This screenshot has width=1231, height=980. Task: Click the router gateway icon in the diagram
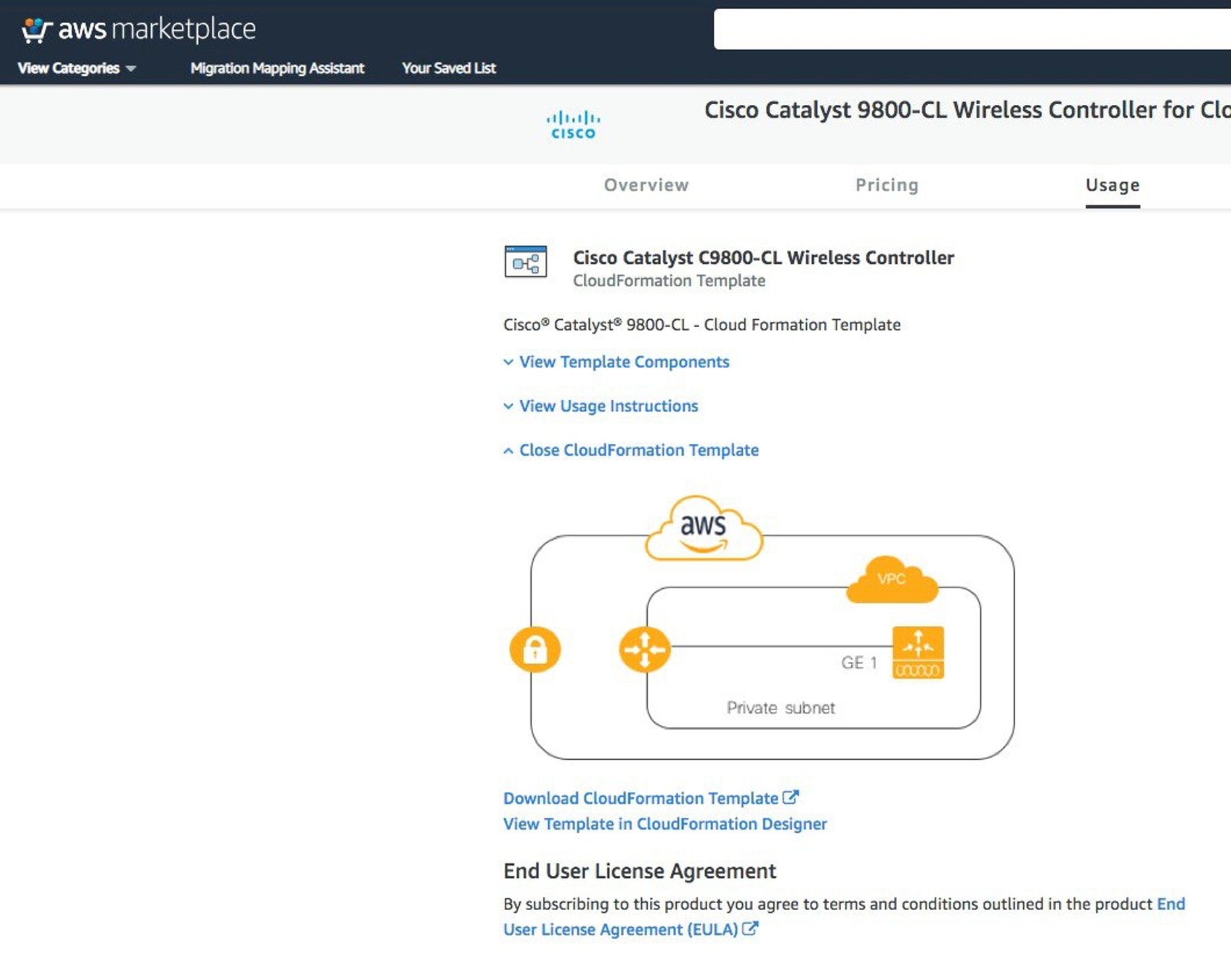pos(645,650)
